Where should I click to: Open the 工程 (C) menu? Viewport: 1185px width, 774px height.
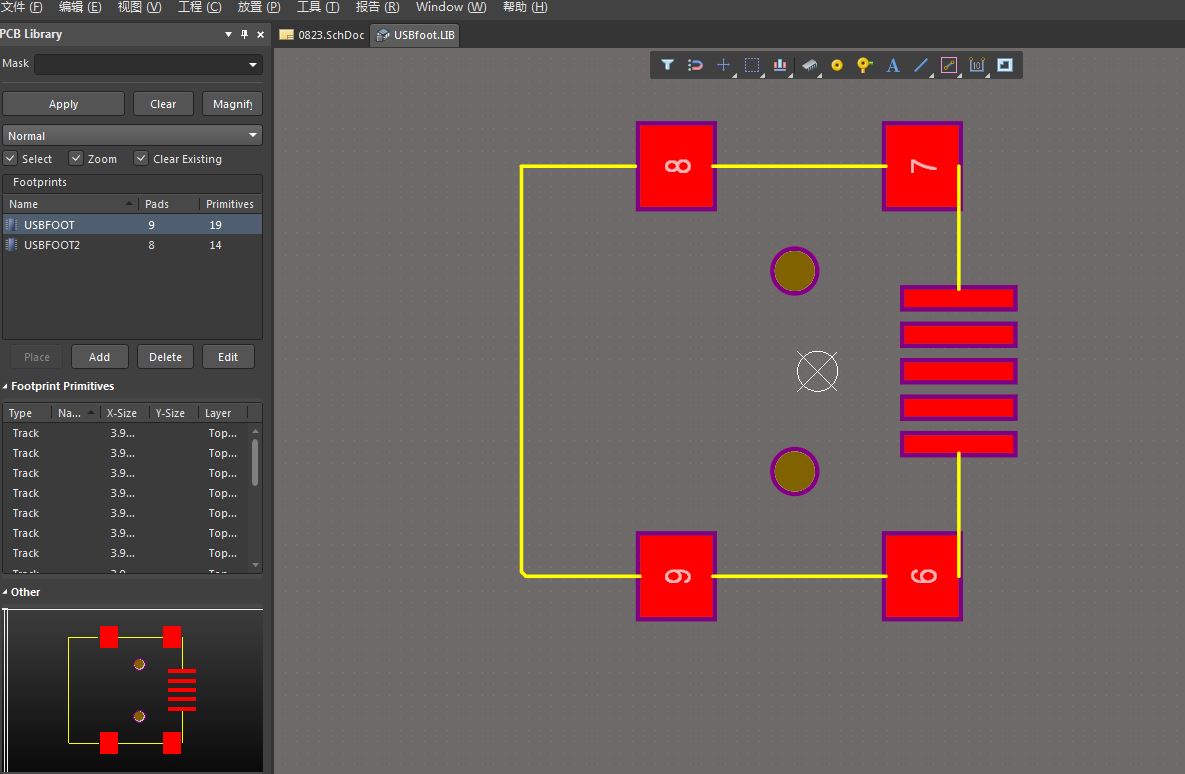pyautogui.click(x=200, y=7)
